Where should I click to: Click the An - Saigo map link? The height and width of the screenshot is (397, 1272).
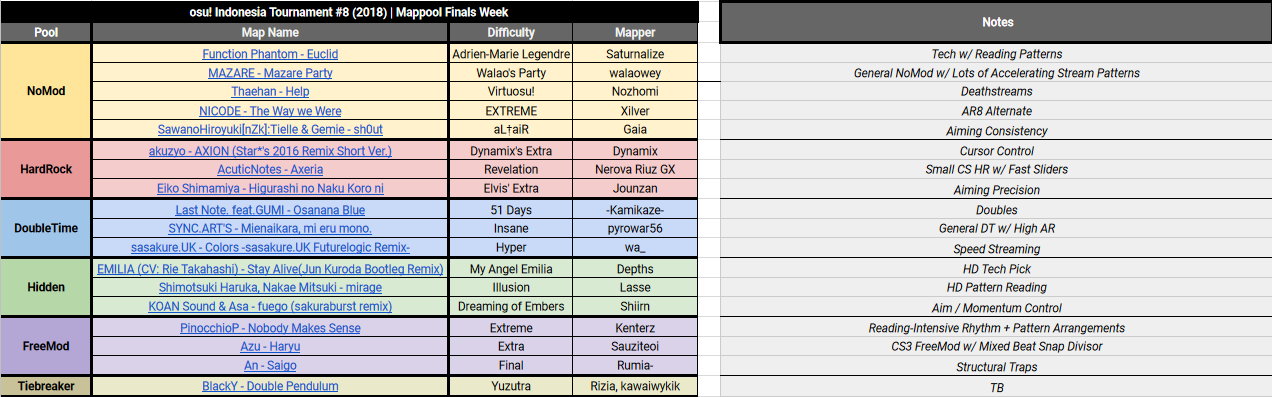(270, 366)
